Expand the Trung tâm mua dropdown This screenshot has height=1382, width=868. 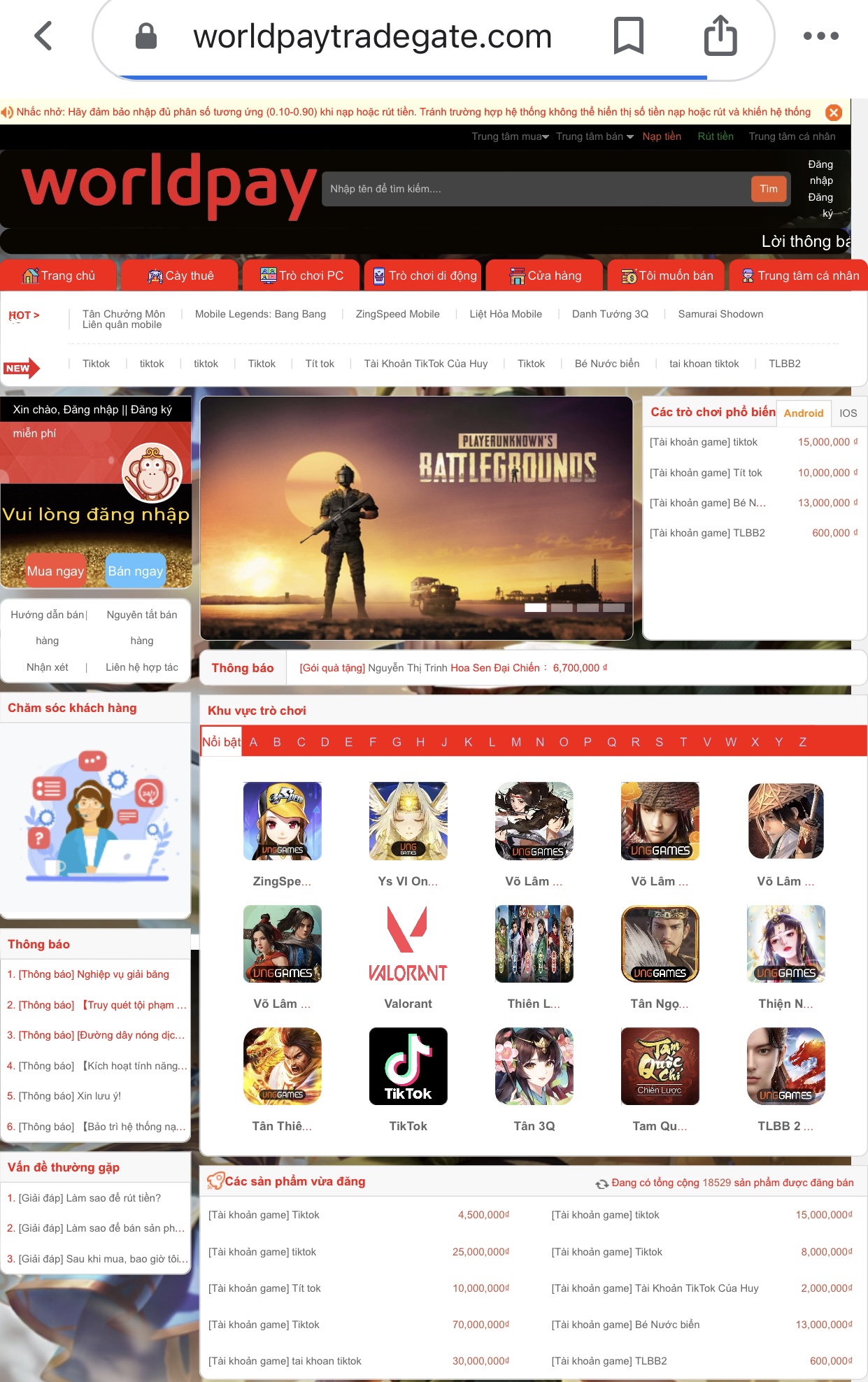tap(510, 136)
